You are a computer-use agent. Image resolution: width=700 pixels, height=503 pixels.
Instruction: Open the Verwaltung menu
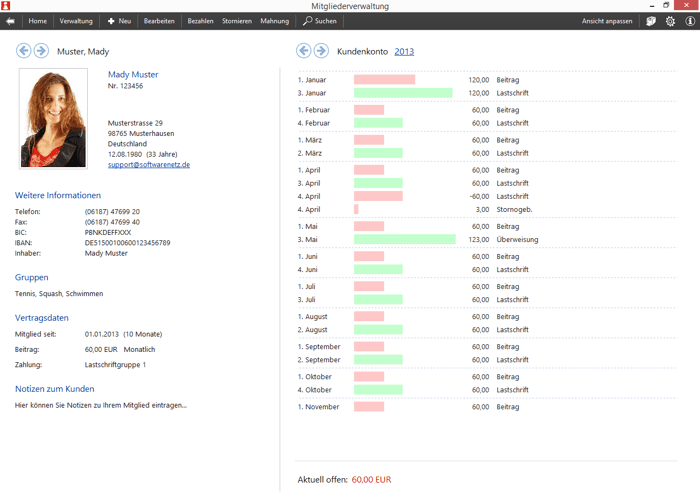76,21
